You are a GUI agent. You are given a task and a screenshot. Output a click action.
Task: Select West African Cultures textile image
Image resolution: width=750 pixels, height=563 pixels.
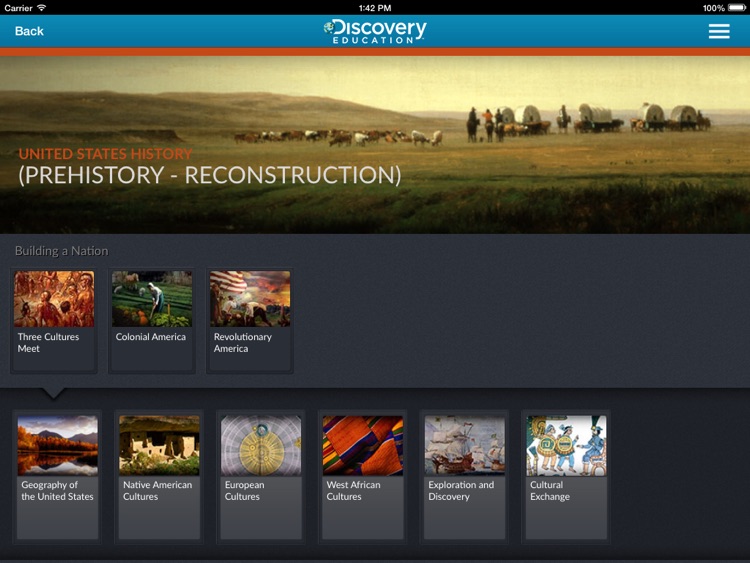(x=363, y=445)
